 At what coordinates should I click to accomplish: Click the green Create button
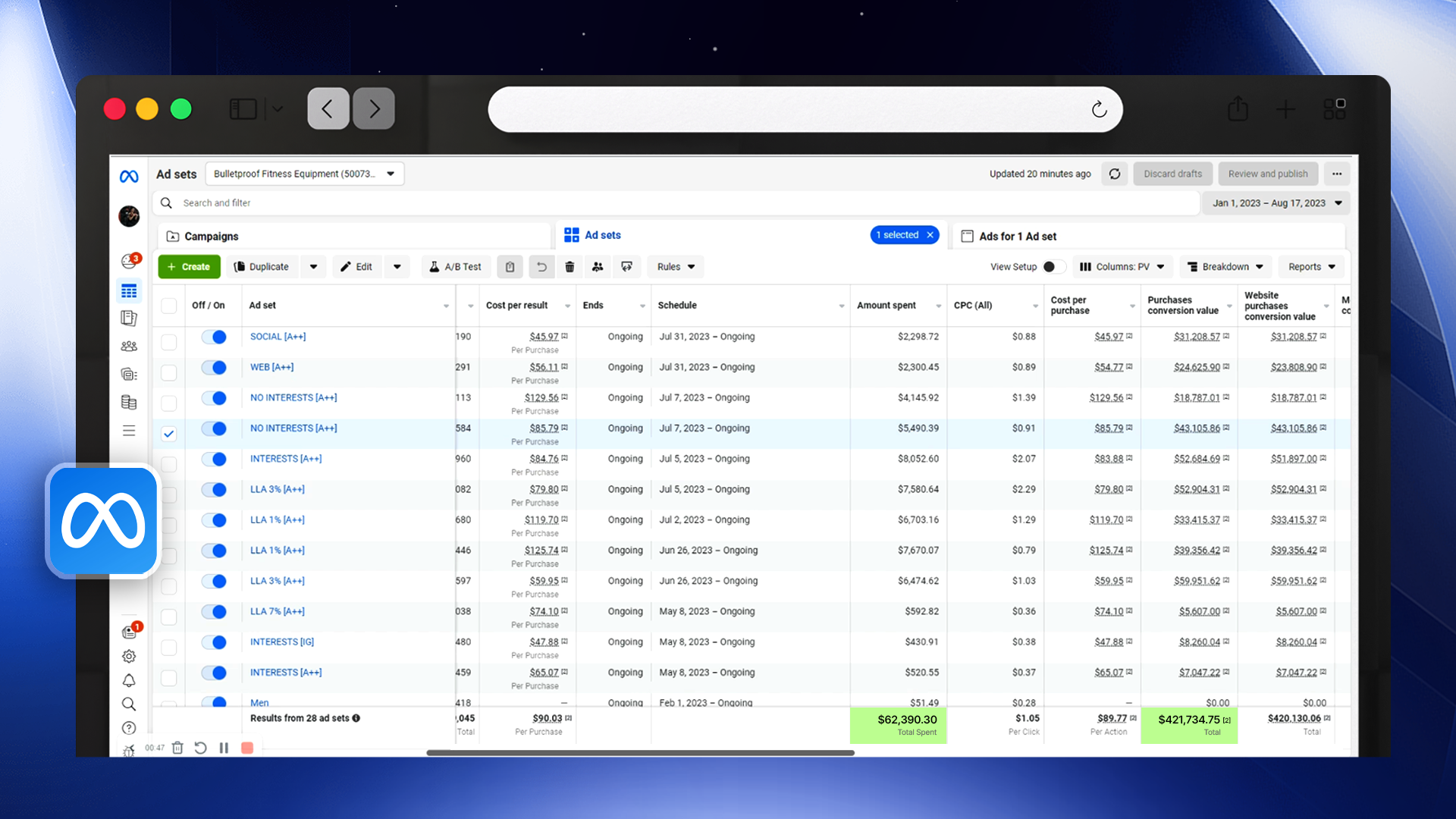tap(189, 267)
